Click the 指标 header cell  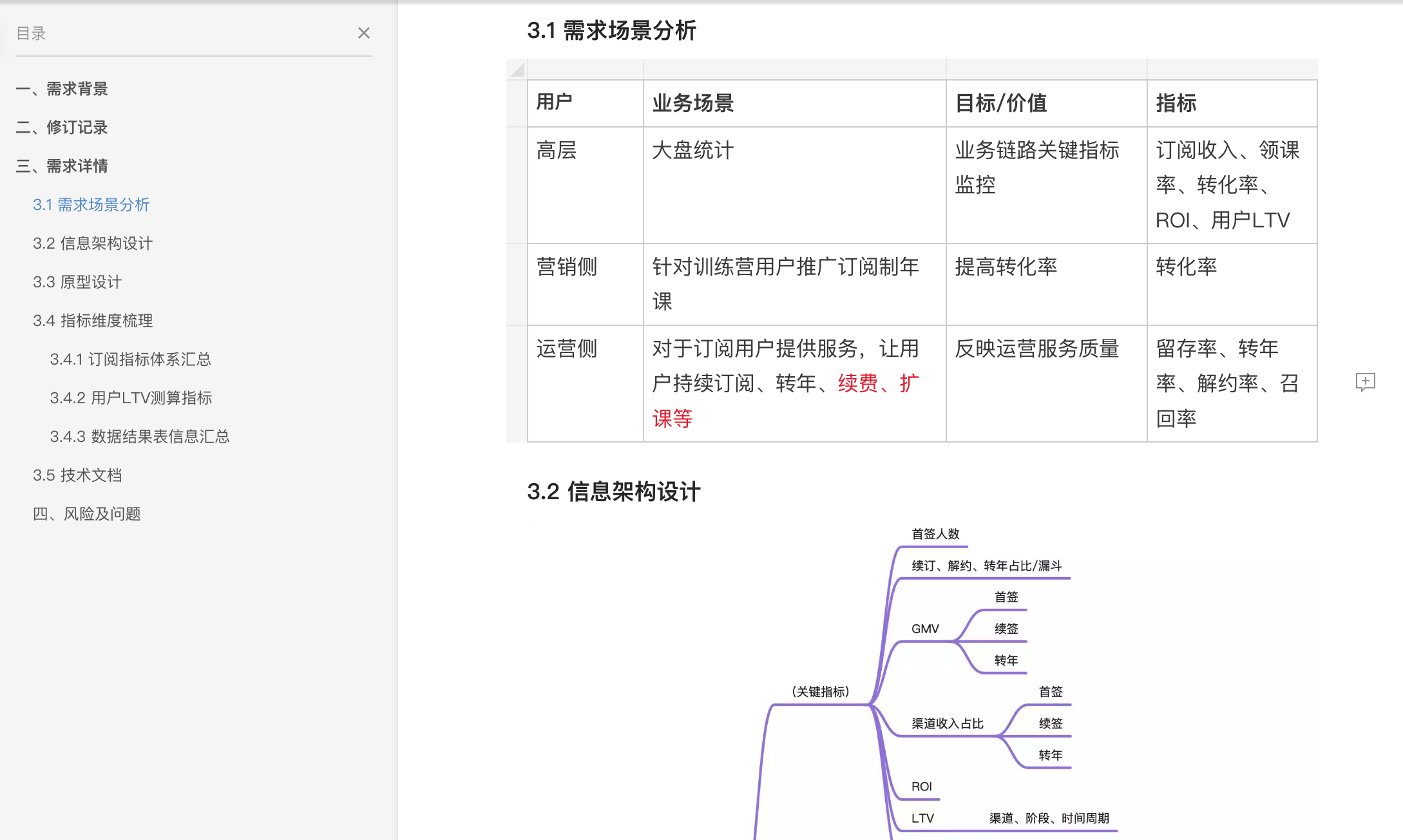click(x=1232, y=103)
